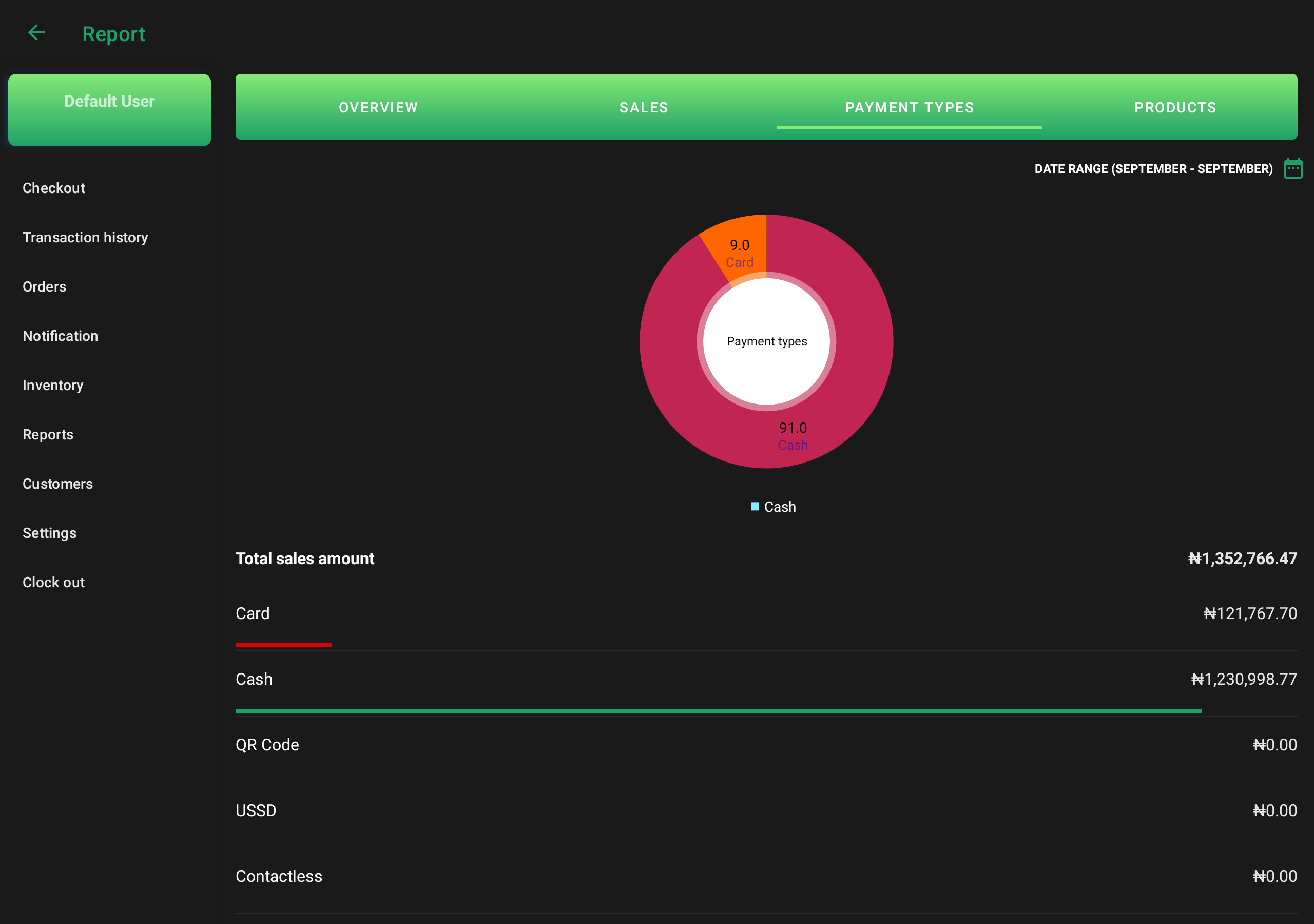
Task: Click the Settings sidebar icon
Action: (x=50, y=533)
